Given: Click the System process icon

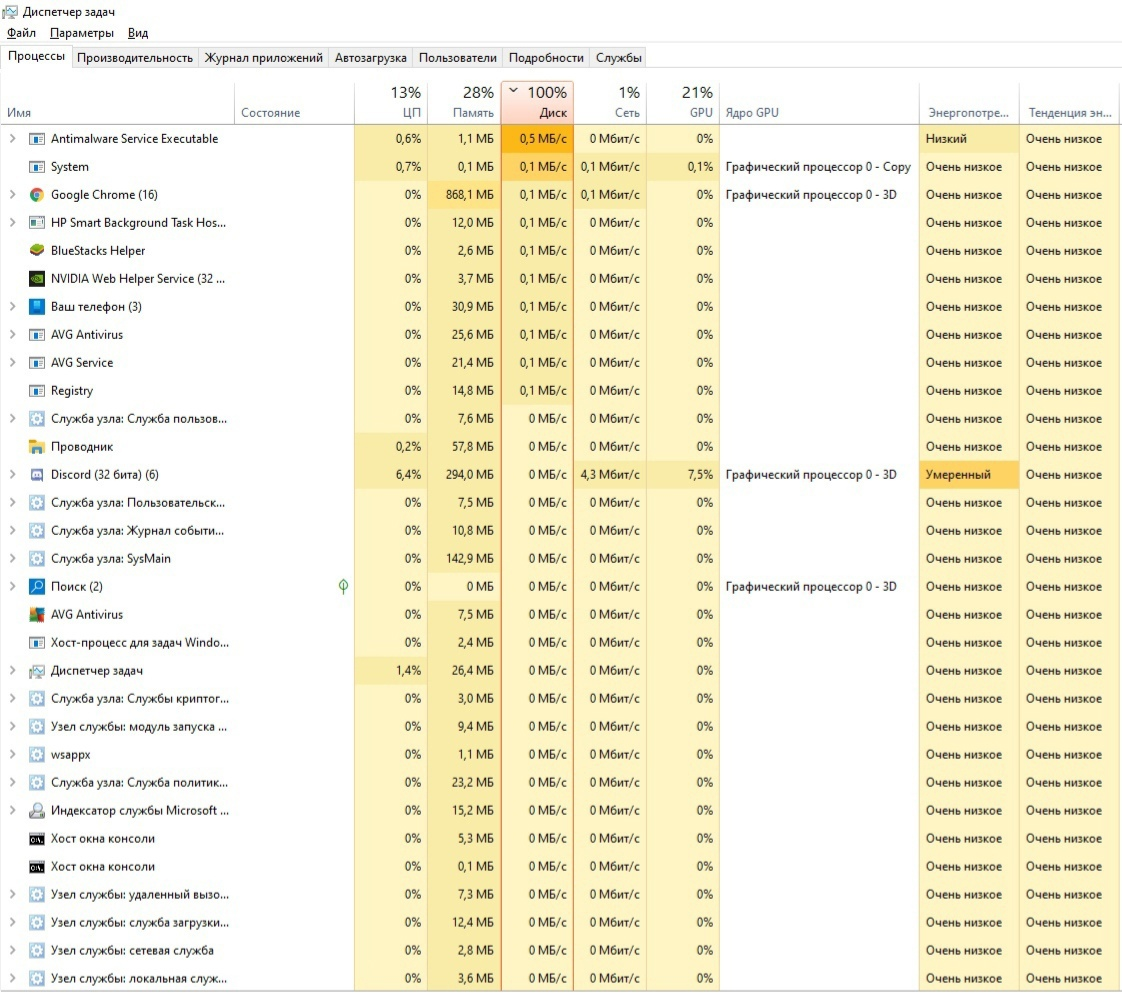Looking at the screenshot, I should (x=36, y=167).
